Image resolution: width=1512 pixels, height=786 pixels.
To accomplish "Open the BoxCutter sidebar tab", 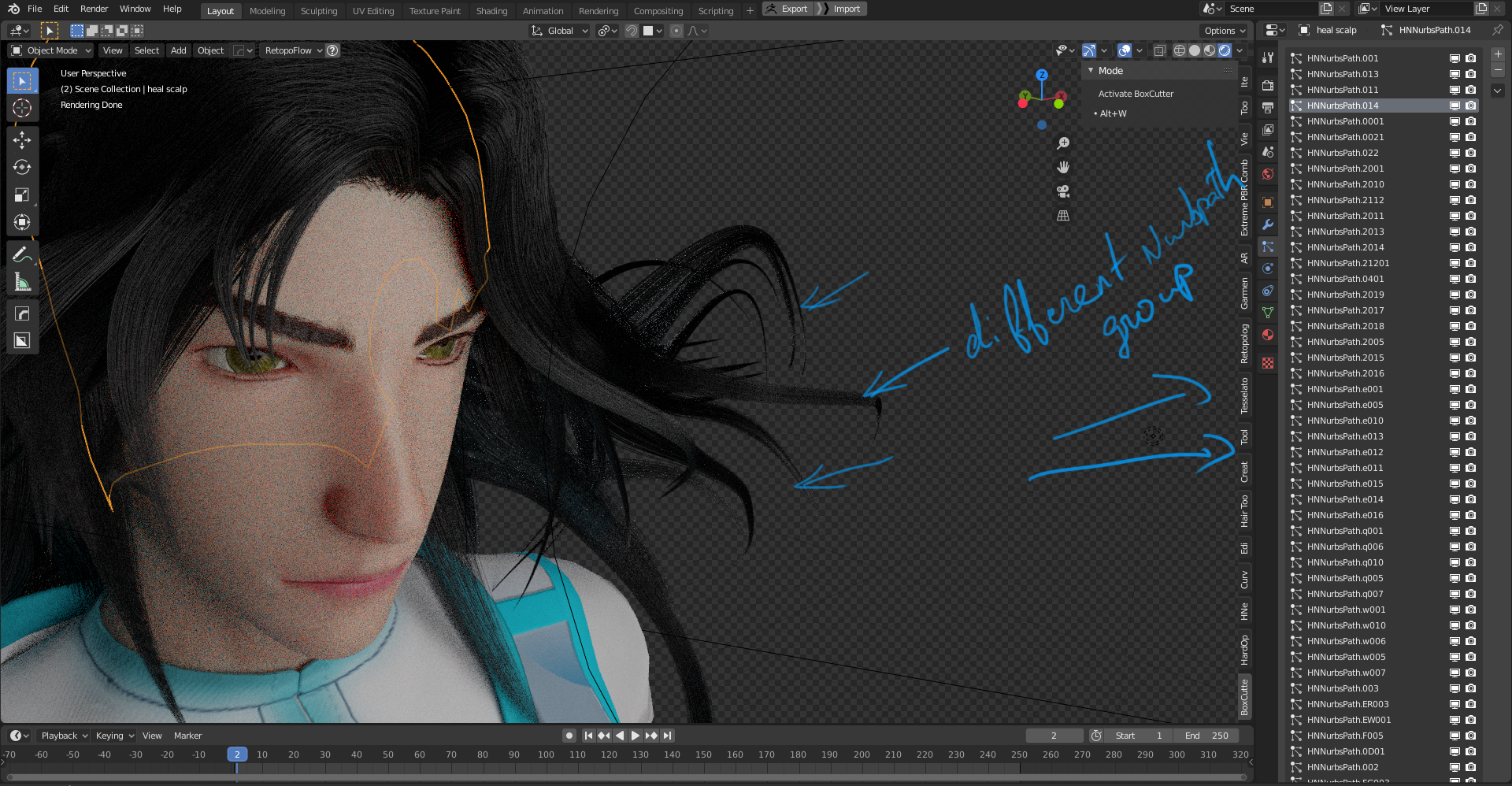I will pyautogui.click(x=1245, y=697).
